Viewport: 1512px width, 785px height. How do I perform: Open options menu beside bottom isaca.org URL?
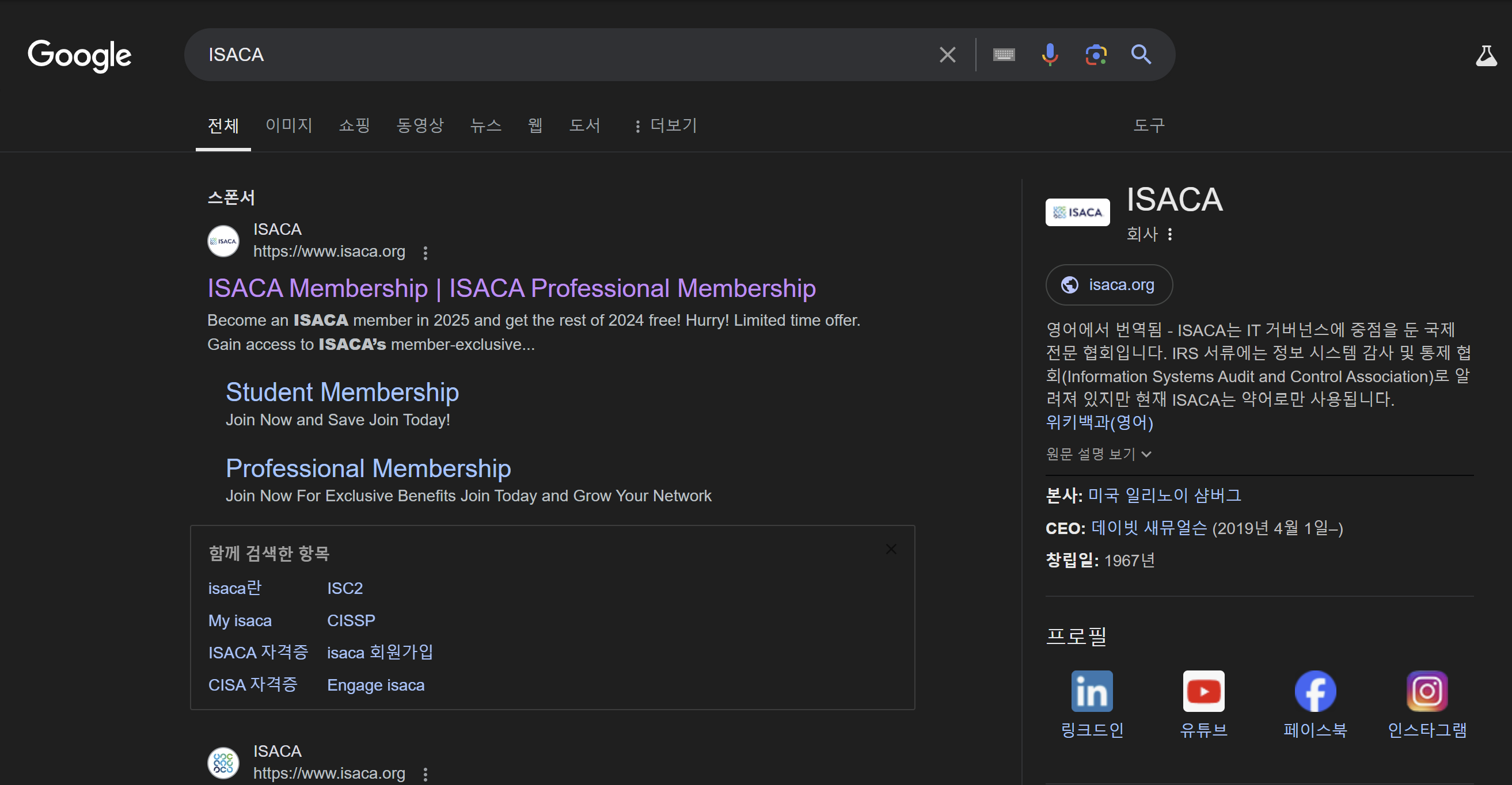coord(426,775)
